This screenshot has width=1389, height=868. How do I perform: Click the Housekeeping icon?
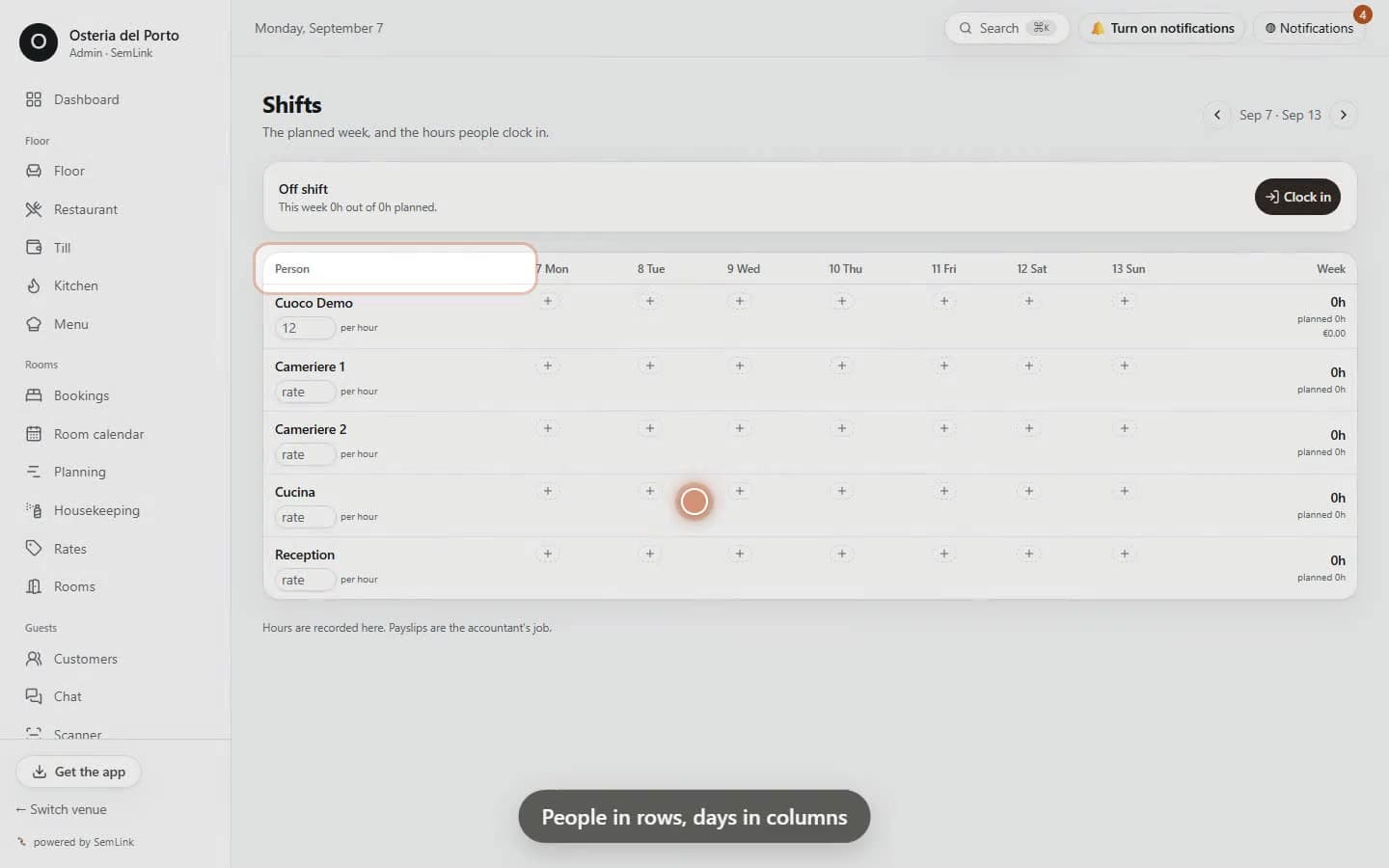click(34, 510)
